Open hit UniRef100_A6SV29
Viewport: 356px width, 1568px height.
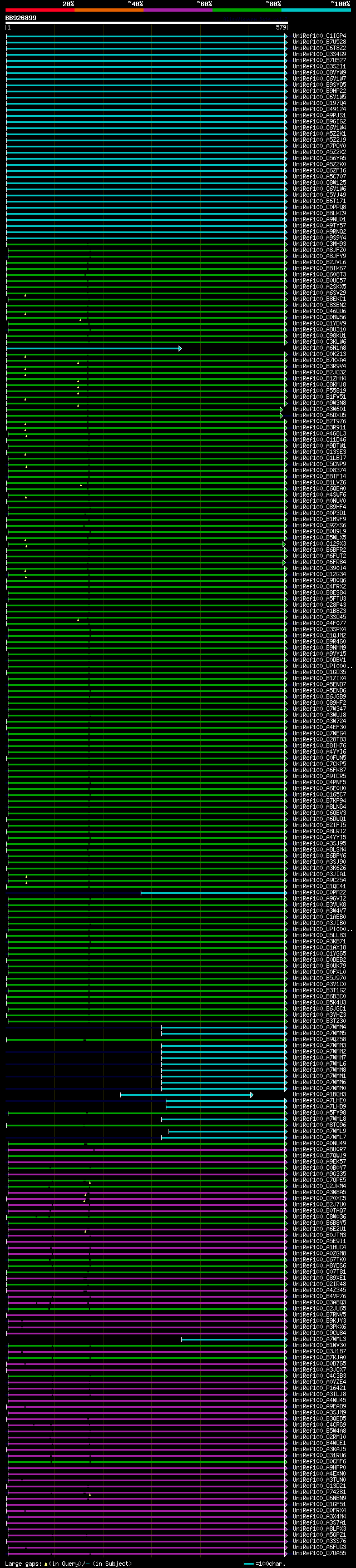pyautogui.click(x=319, y=293)
